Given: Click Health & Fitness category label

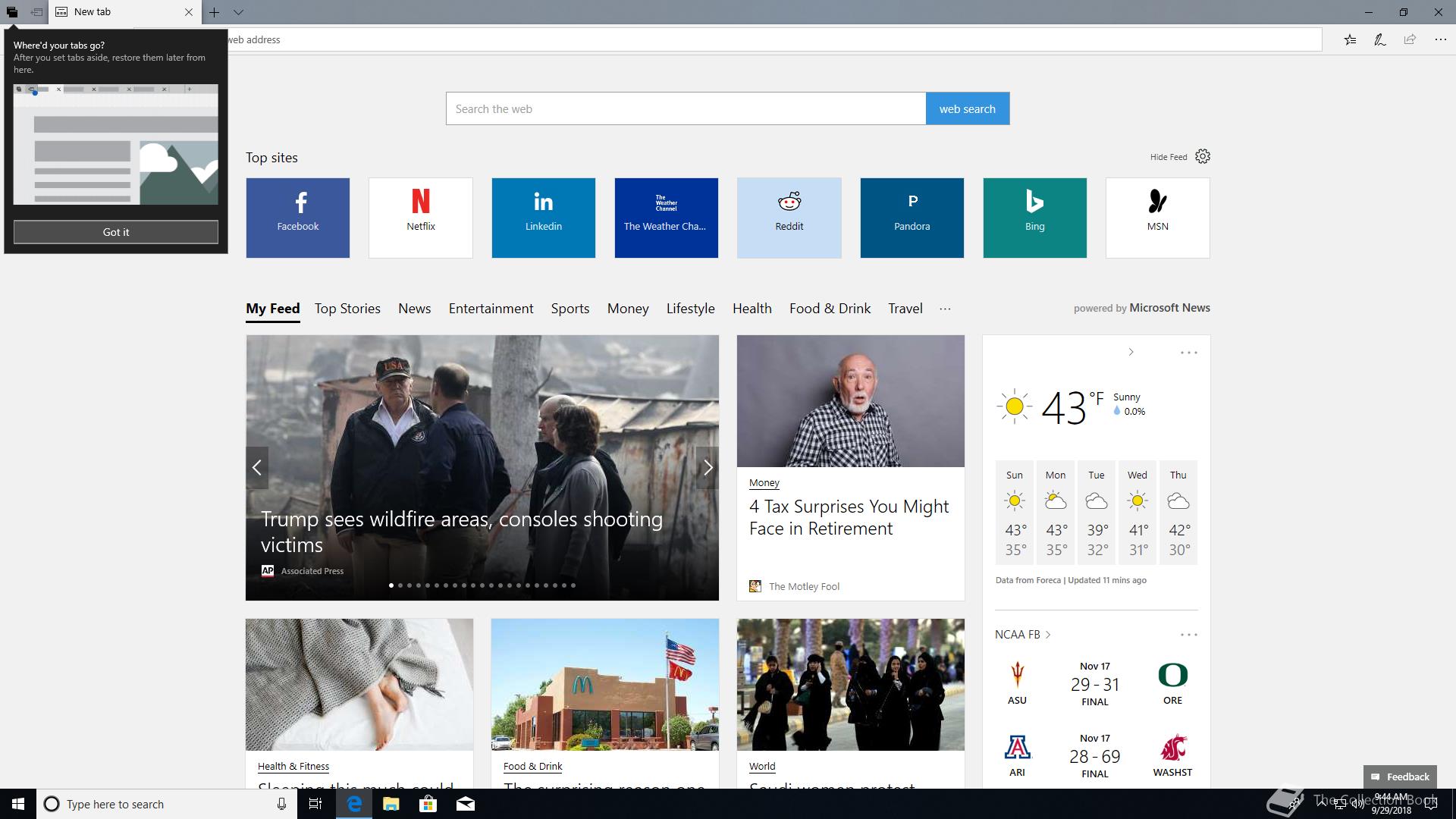Looking at the screenshot, I should tap(293, 767).
